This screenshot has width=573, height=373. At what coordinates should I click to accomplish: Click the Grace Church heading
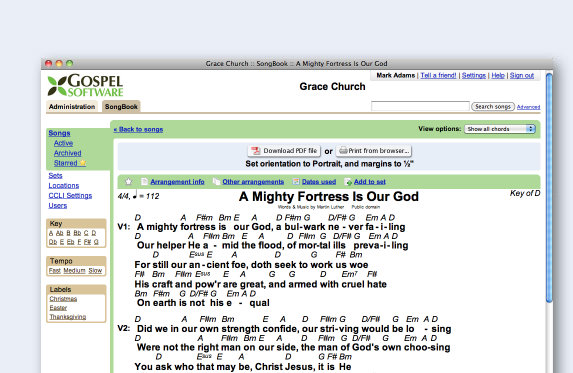332,87
